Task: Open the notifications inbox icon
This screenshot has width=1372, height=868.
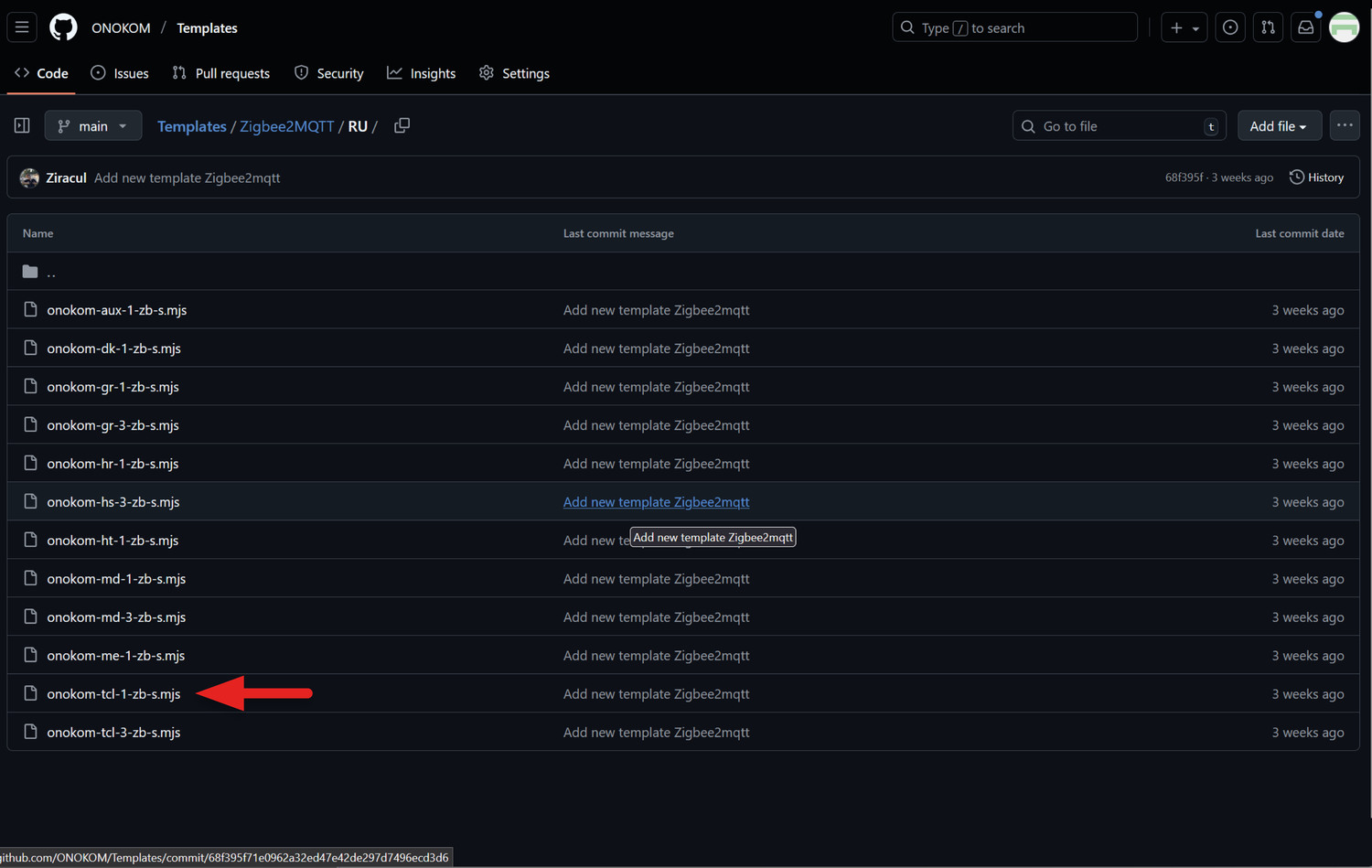Action: [1305, 27]
